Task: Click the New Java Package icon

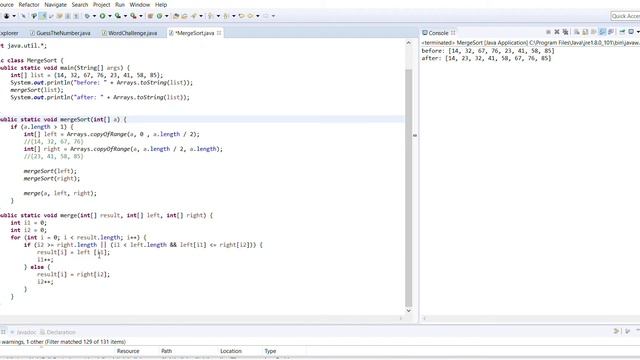Action: click(x=150, y=16)
